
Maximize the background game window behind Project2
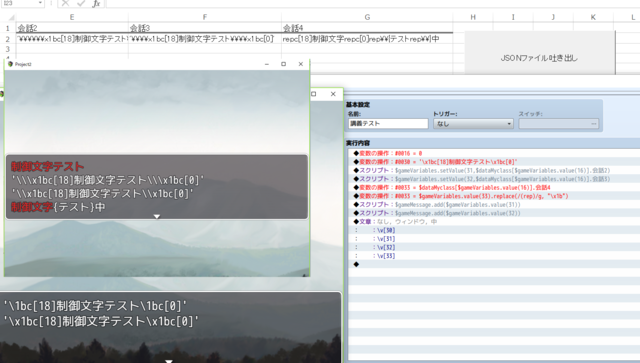click(x=313, y=94)
